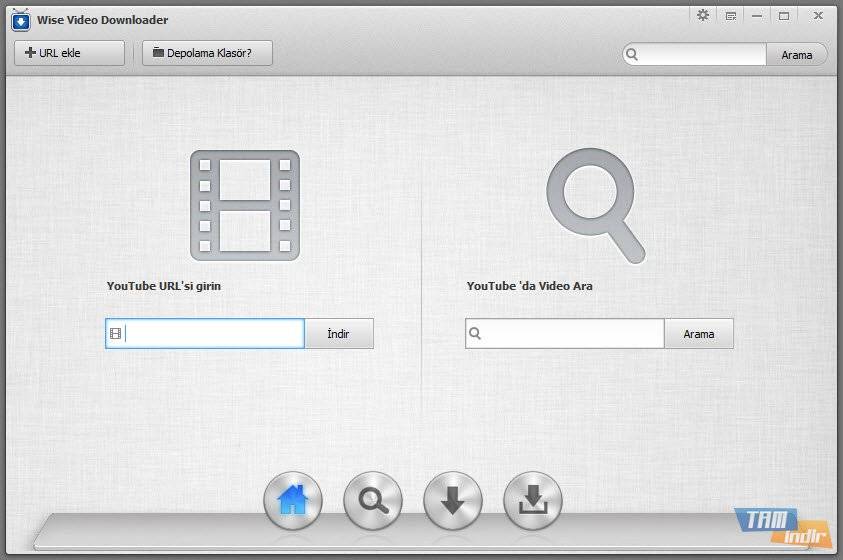Screen dimensions: 843x560
Task: Click into the YouTube URL input box
Action: point(214,334)
